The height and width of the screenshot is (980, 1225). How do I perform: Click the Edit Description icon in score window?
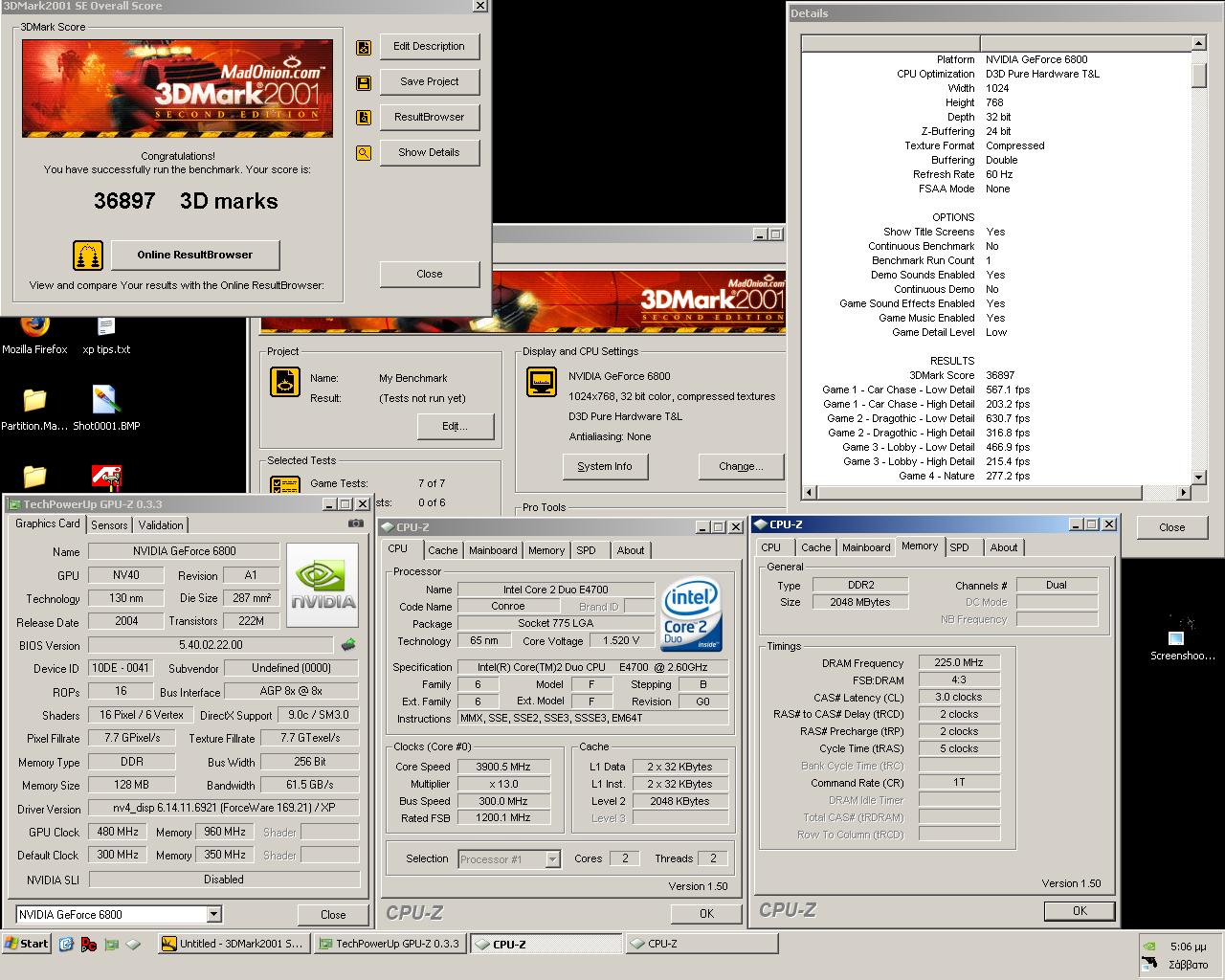(364, 47)
